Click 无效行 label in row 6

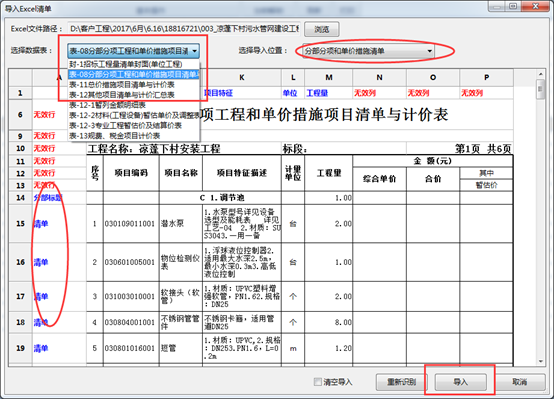tap(44, 115)
